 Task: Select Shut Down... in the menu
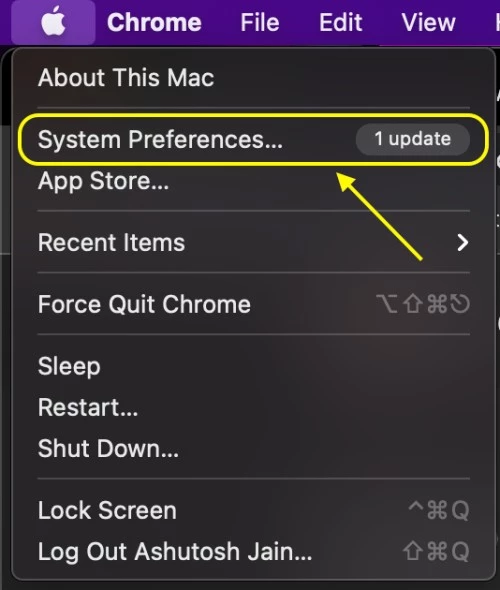tap(254, 449)
